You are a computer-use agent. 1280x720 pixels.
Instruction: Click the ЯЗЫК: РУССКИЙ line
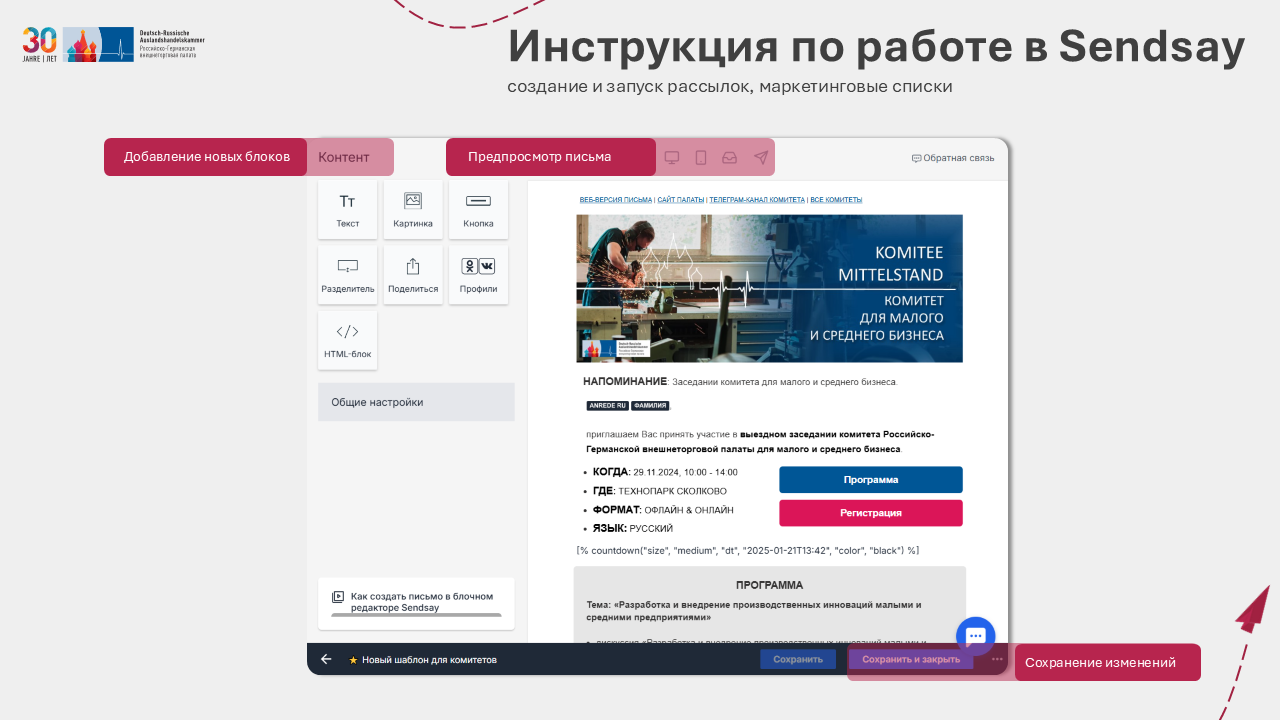coord(633,528)
